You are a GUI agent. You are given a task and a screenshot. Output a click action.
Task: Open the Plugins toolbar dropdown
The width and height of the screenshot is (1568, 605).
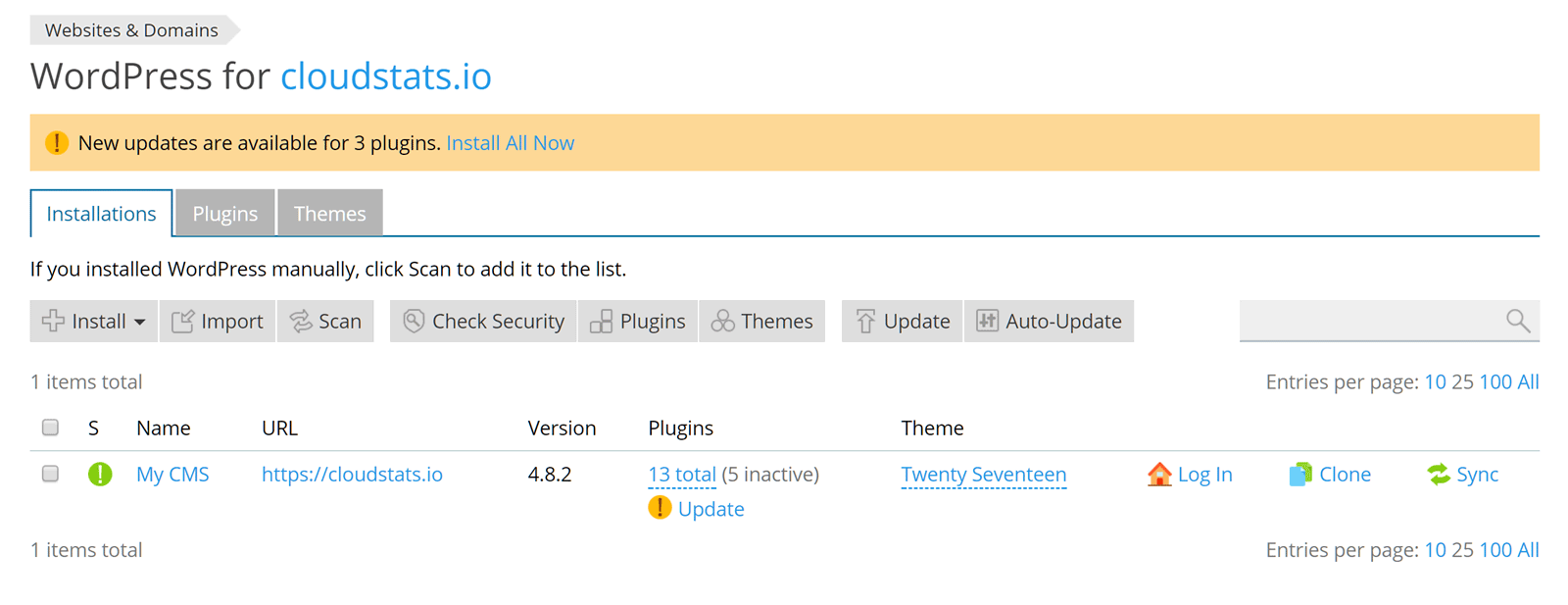pos(637,321)
